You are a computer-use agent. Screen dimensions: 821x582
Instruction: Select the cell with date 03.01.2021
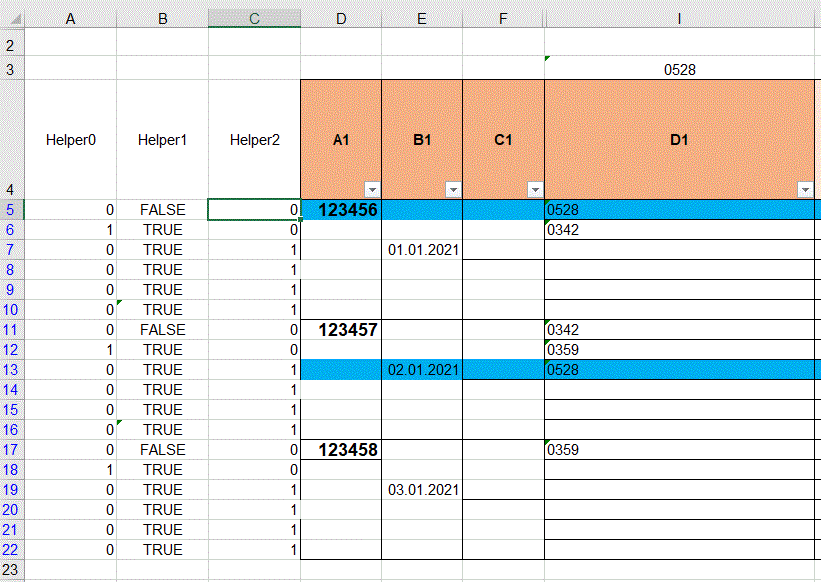[x=421, y=489]
